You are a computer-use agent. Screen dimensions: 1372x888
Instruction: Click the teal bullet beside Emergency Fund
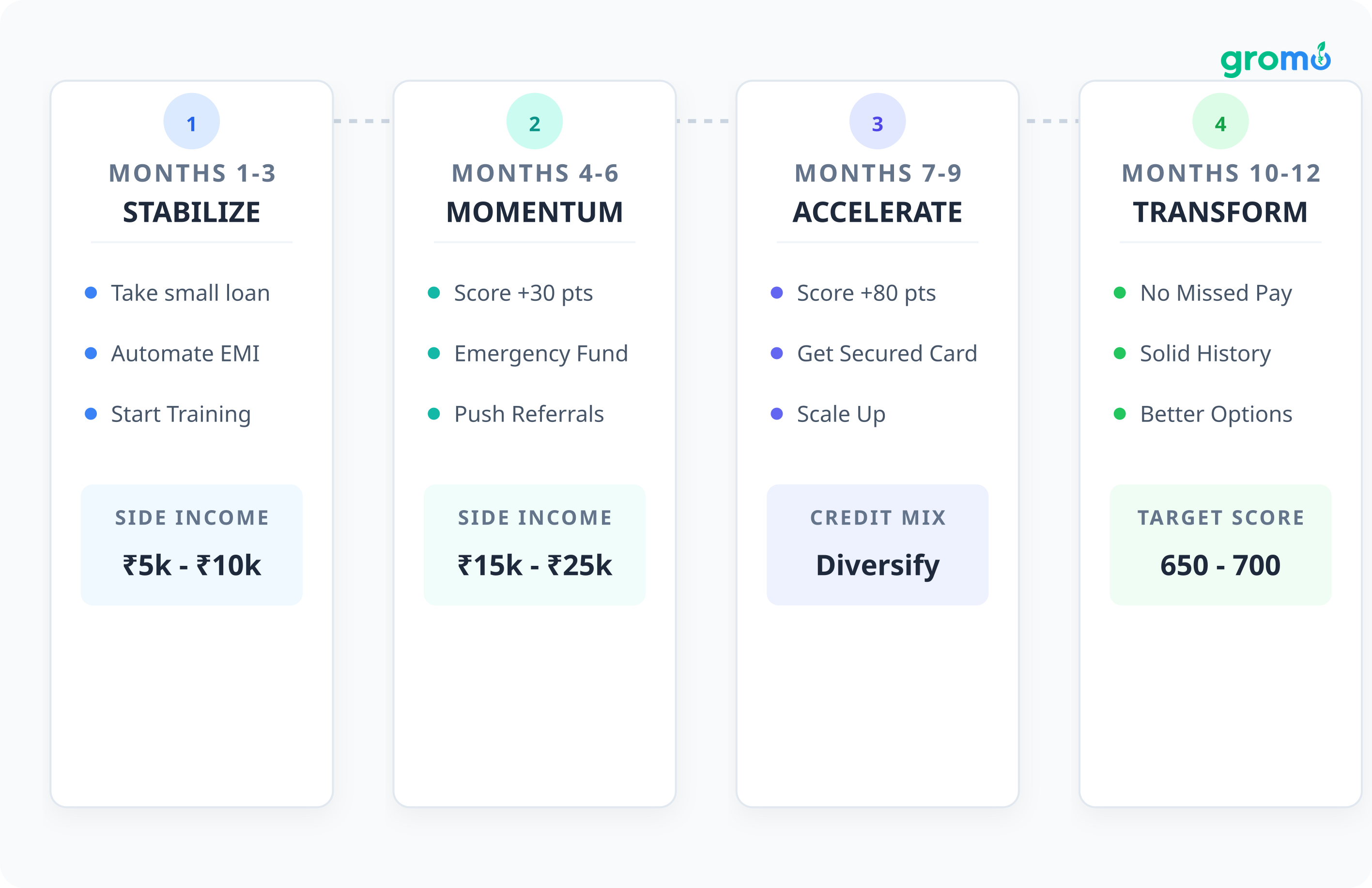point(433,354)
